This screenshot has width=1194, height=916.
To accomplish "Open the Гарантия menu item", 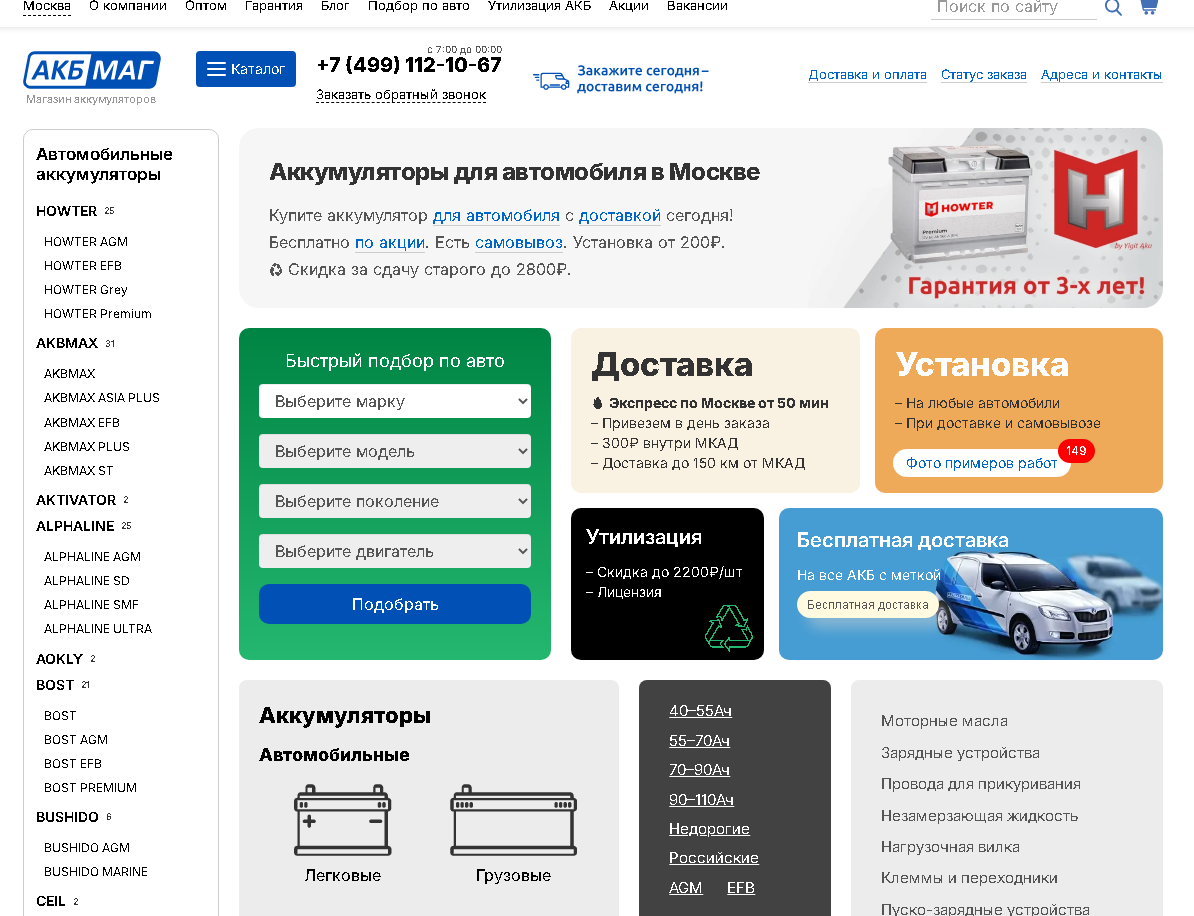I will point(273,6).
